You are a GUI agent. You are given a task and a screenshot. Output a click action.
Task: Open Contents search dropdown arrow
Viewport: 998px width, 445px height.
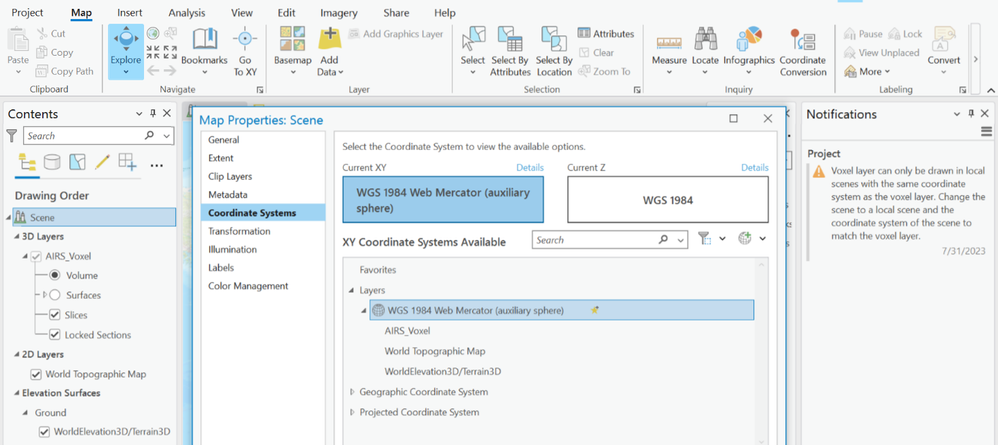pyautogui.click(x=167, y=136)
